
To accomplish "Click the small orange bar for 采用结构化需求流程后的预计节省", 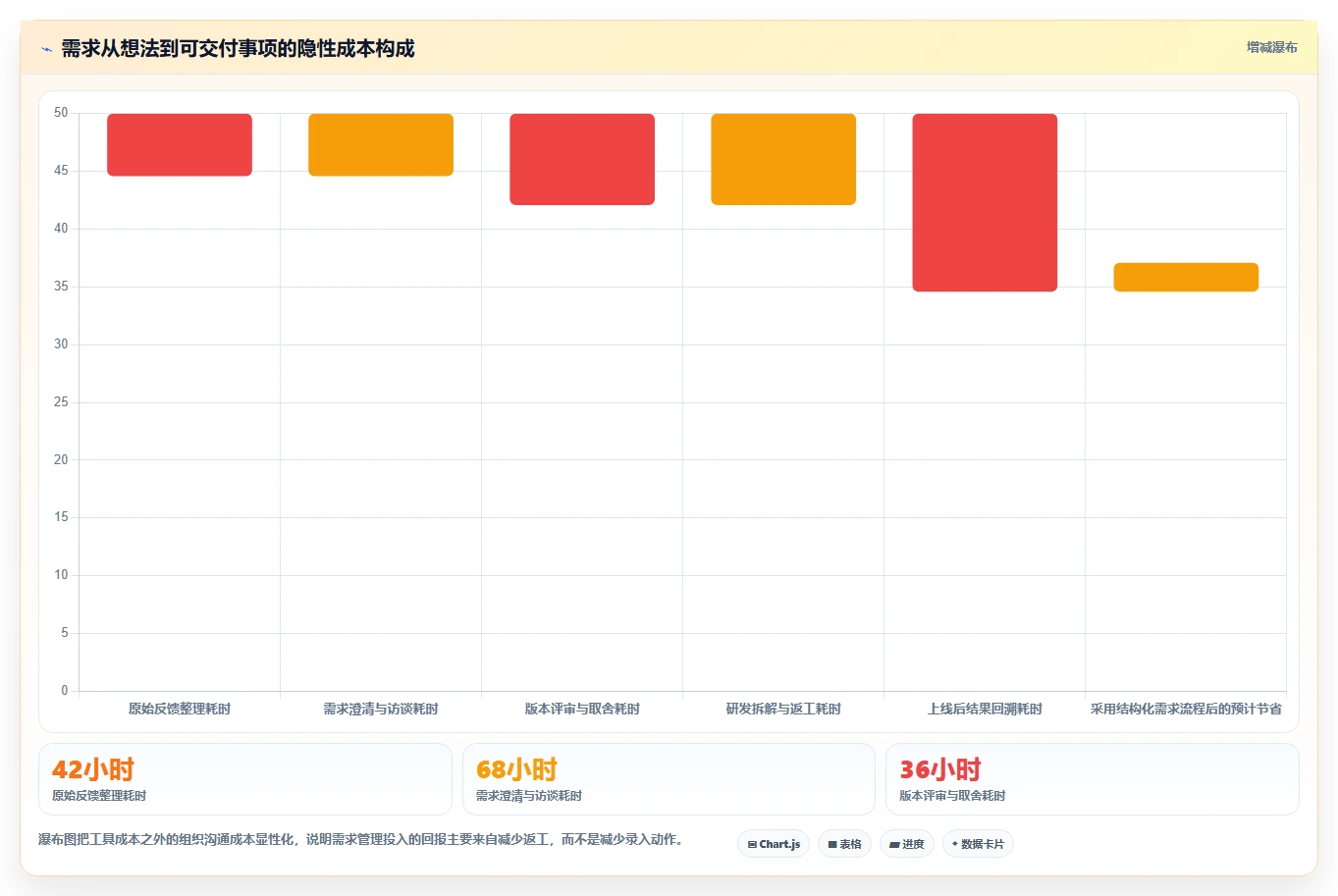I will point(1186,277).
